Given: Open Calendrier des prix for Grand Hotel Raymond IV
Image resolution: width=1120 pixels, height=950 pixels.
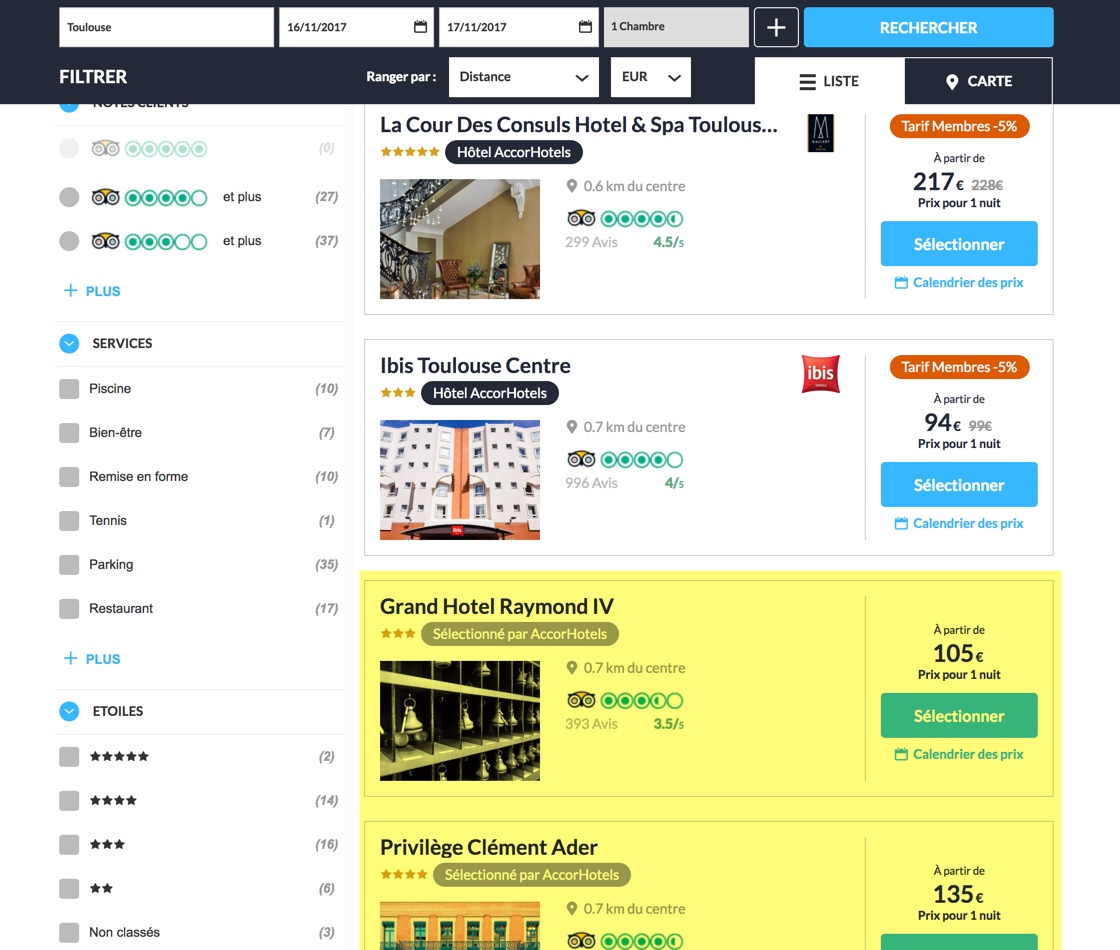Looking at the screenshot, I should [959, 754].
